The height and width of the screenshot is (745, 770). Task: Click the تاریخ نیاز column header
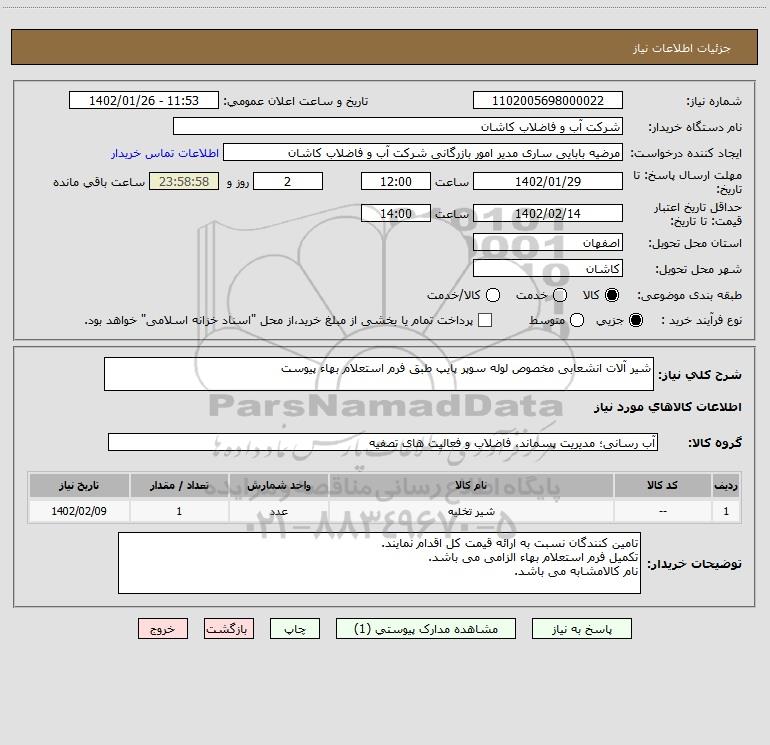click(x=79, y=486)
